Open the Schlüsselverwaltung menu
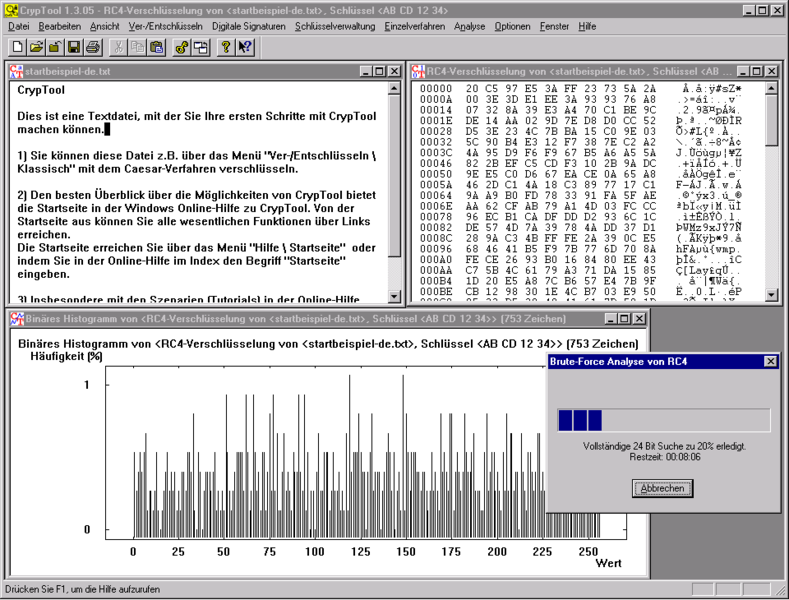The width and height of the screenshot is (789, 600). tap(335, 26)
